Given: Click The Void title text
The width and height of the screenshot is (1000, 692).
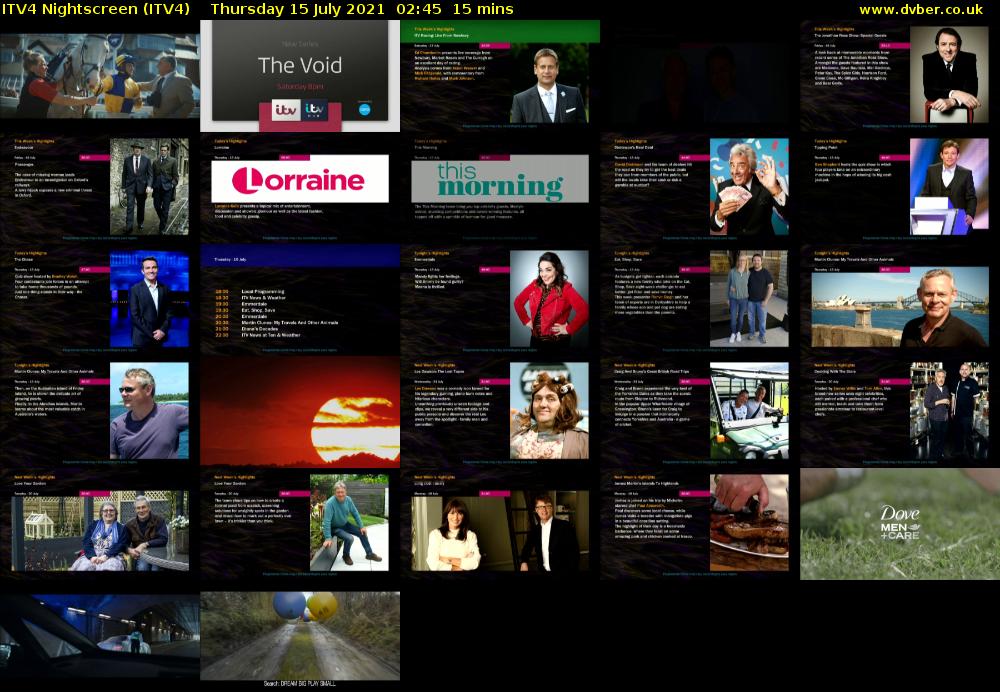Looking at the screenshot, I should tap(300, 65).
